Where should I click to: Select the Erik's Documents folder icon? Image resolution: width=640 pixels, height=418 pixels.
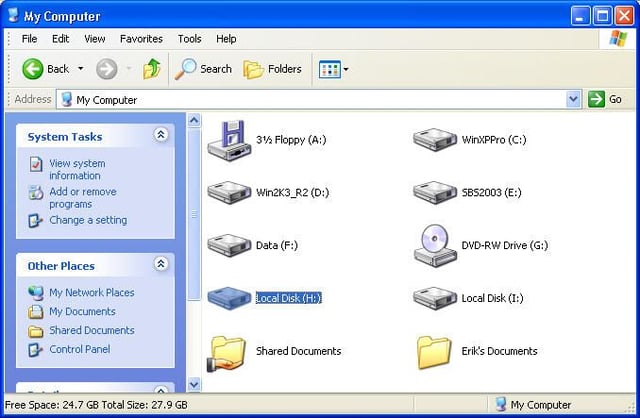point(434,352)
